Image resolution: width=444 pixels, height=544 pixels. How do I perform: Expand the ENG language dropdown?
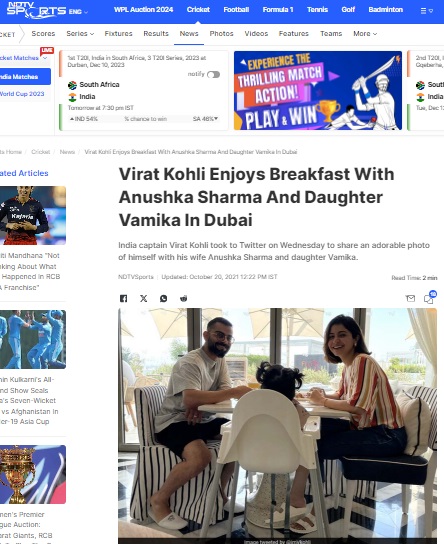(x=78, y=12)
